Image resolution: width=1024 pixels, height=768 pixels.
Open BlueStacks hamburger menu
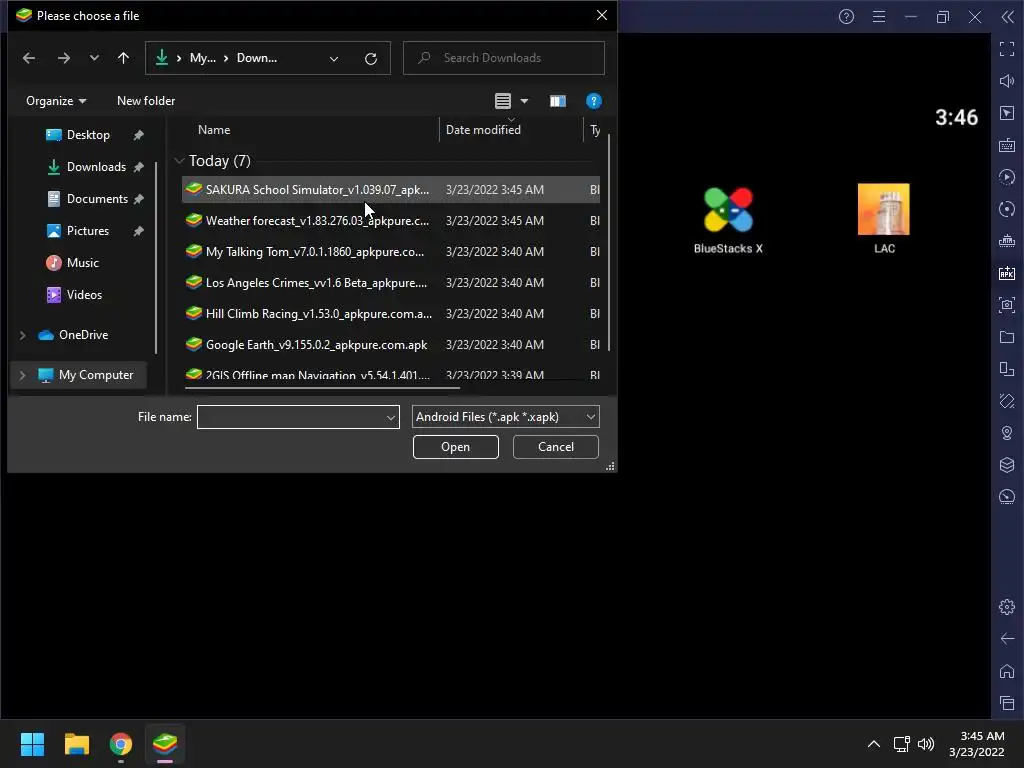879,16
